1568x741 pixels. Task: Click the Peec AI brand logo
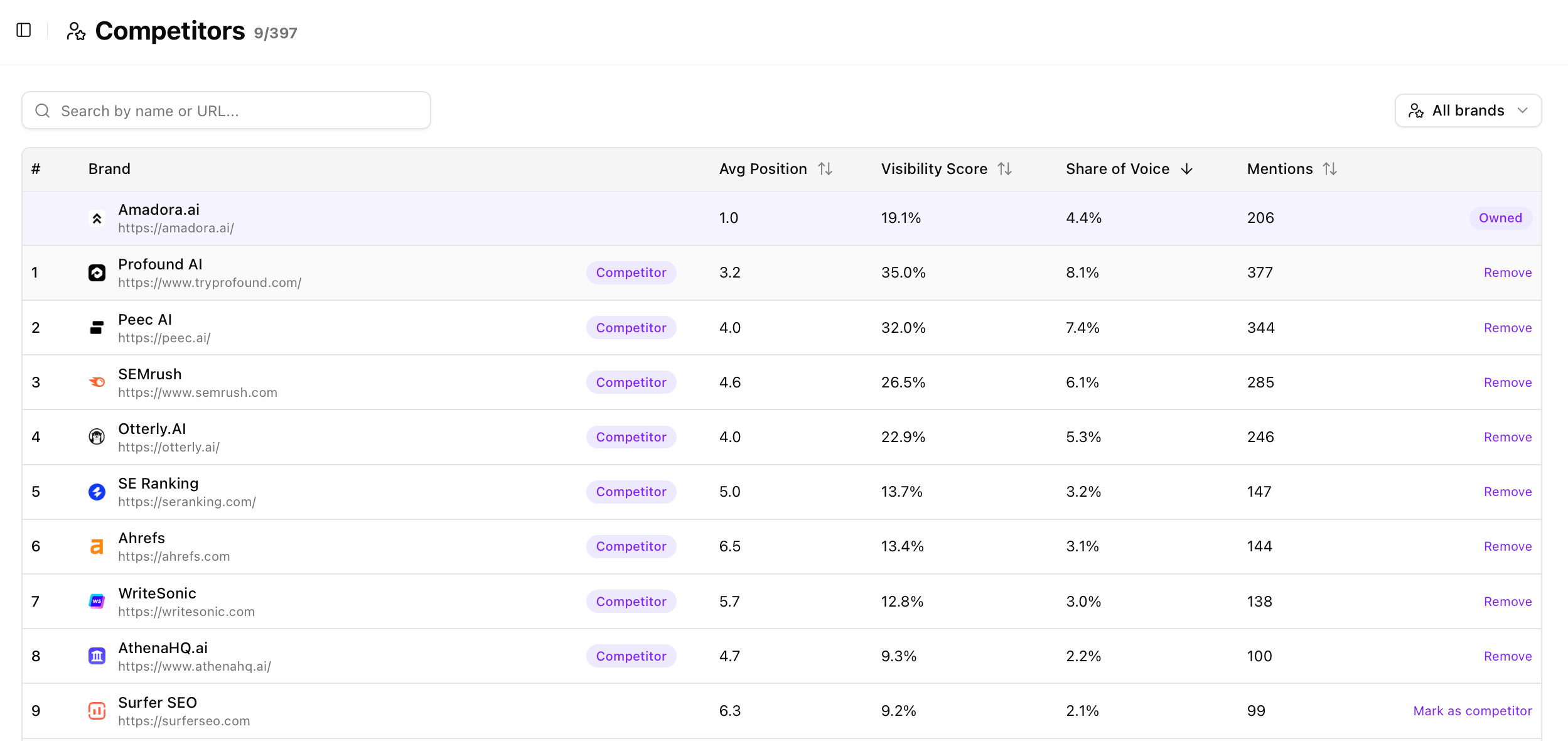[x=97, y=327]
